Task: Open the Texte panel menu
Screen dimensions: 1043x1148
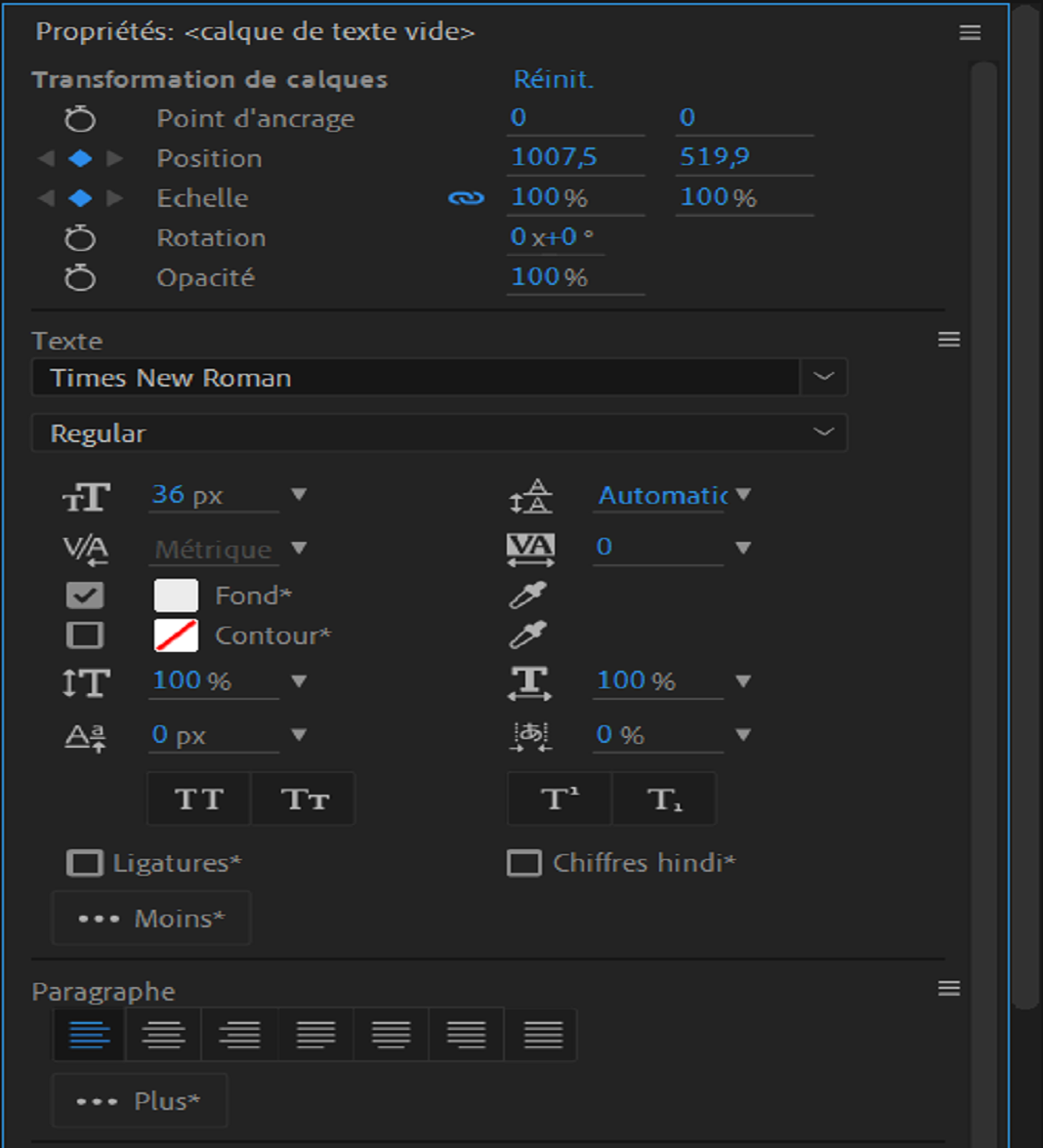Action: 948,339
